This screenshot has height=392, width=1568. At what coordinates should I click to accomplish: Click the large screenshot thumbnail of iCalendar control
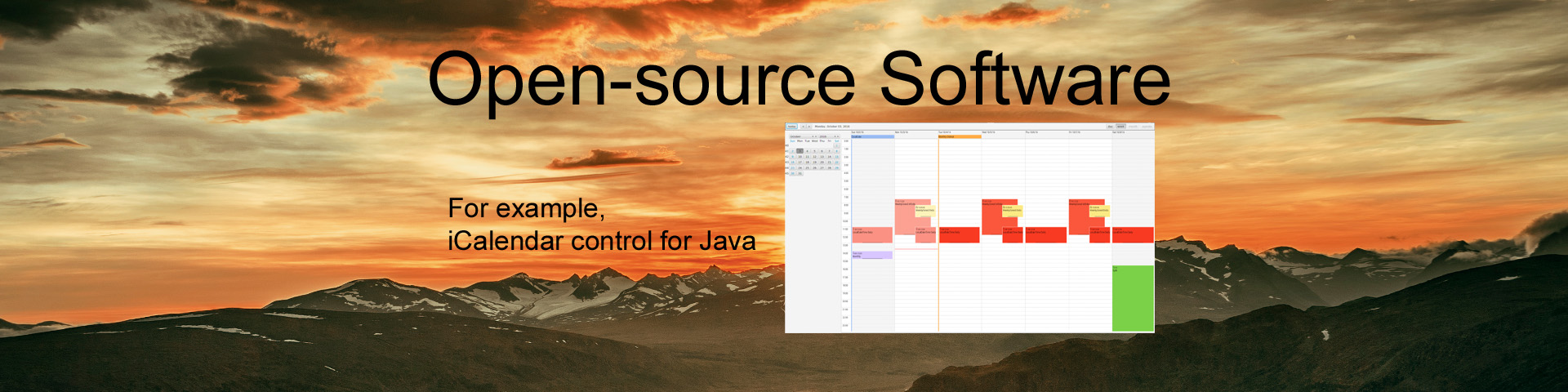pyautogui.click(x=969, y=229)
